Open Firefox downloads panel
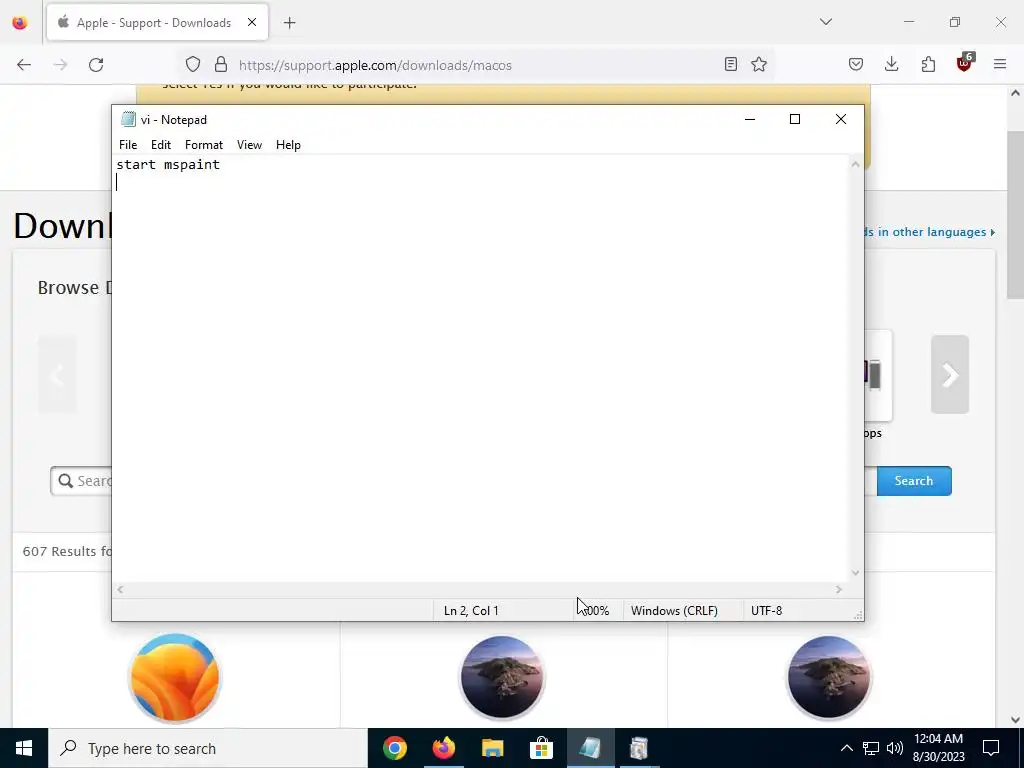Viewport: 1024px width, 768px height. click(x=891, y=64)
